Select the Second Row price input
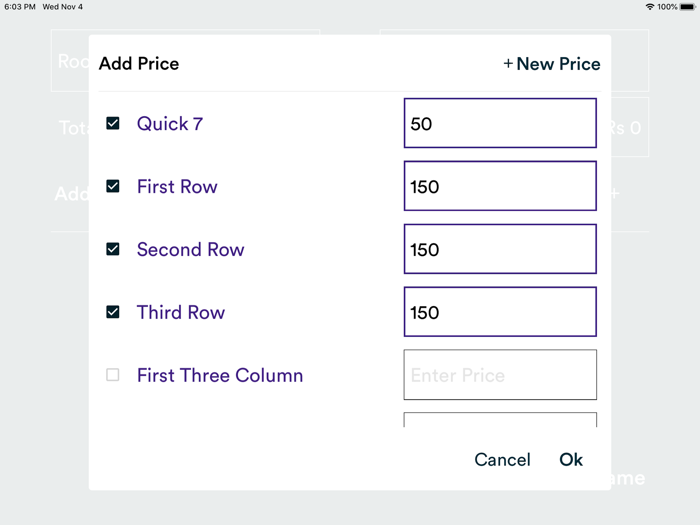This screenshot has width=700, height=525. [500, 249]
